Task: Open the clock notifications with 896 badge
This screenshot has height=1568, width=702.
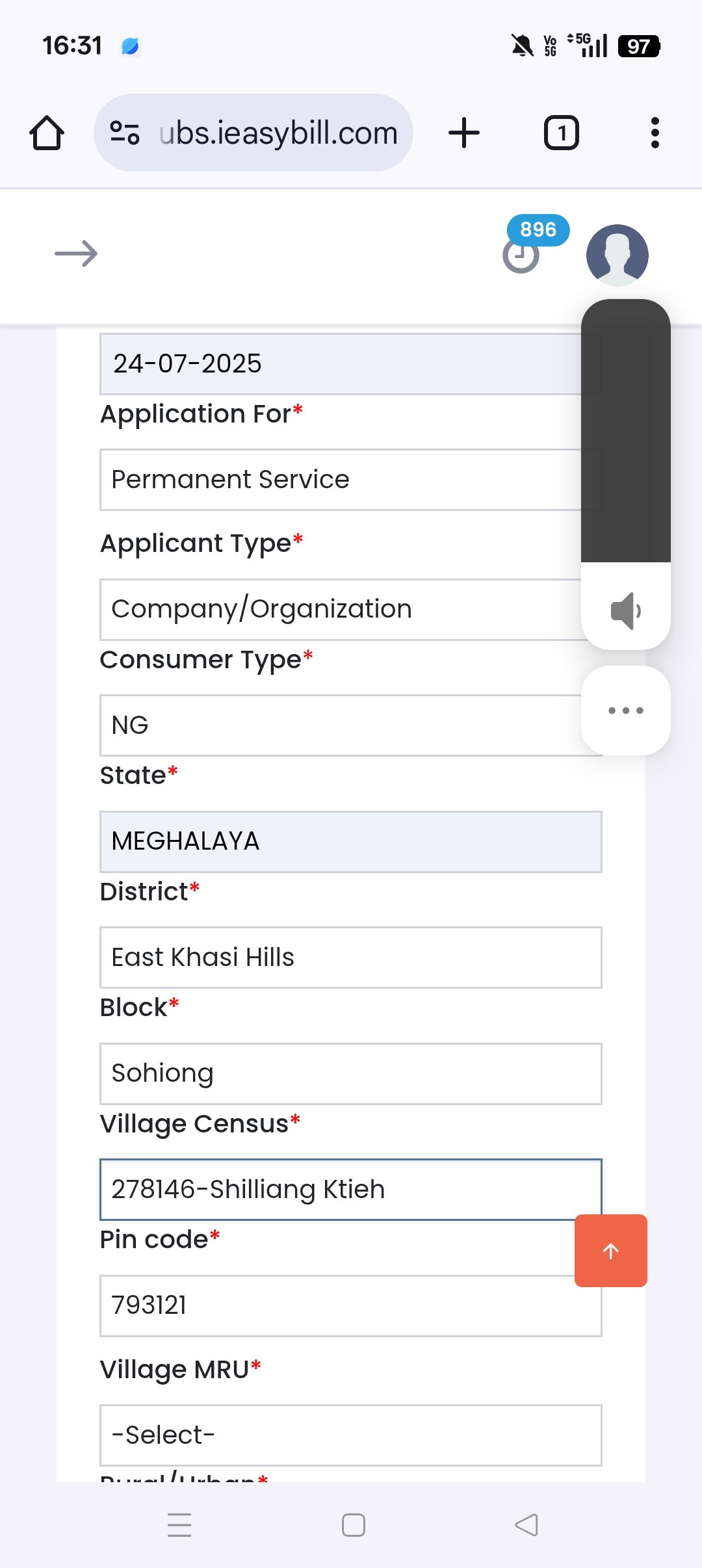Action: pos(522,255)
